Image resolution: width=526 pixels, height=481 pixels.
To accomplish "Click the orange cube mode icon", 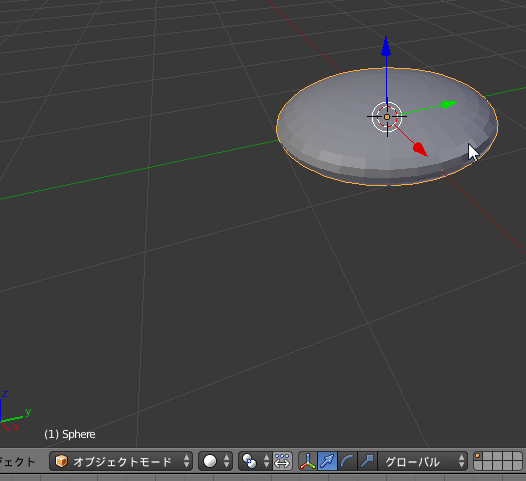I will tap(61, 461).
